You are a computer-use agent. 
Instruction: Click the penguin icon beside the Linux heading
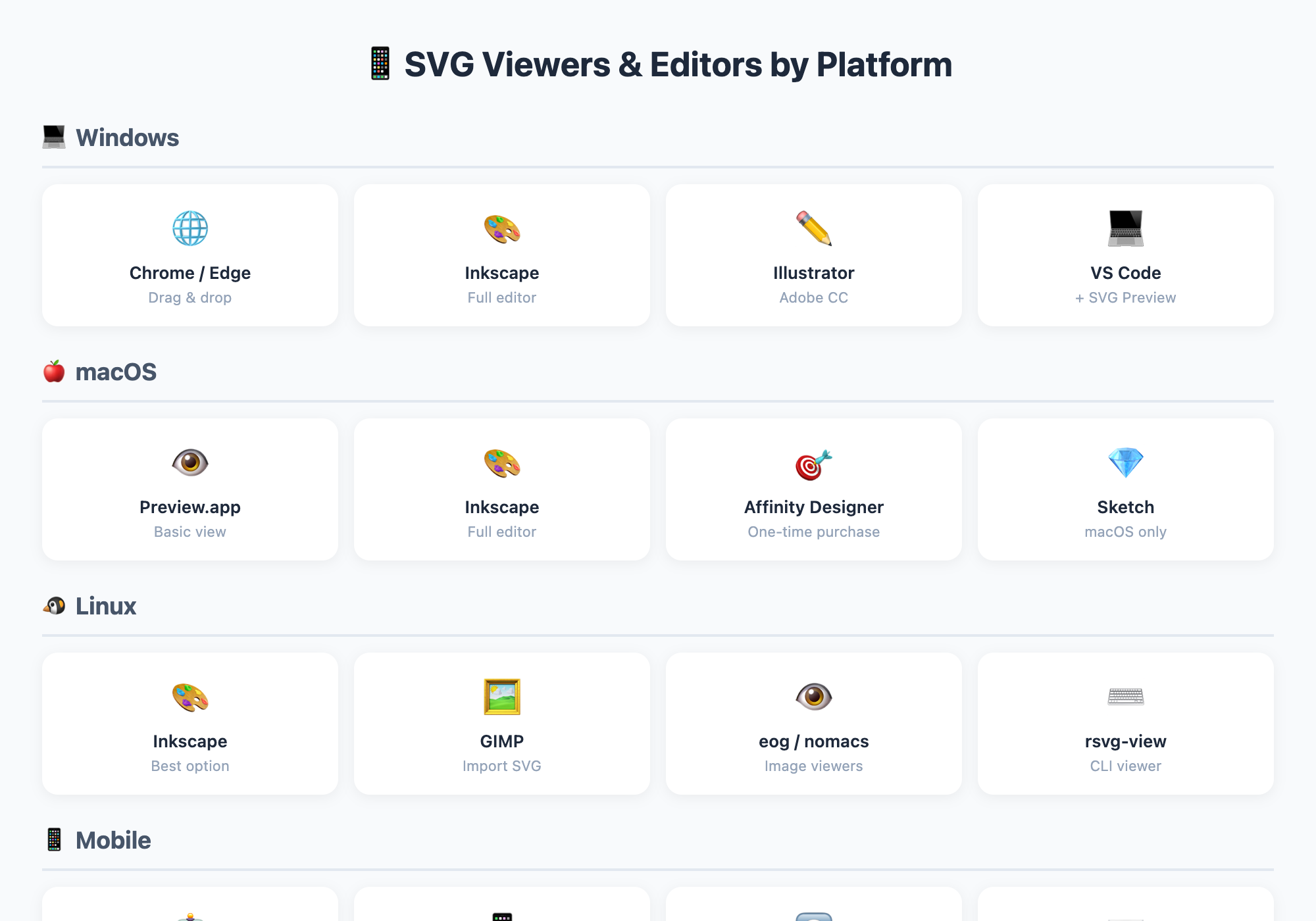54,606
